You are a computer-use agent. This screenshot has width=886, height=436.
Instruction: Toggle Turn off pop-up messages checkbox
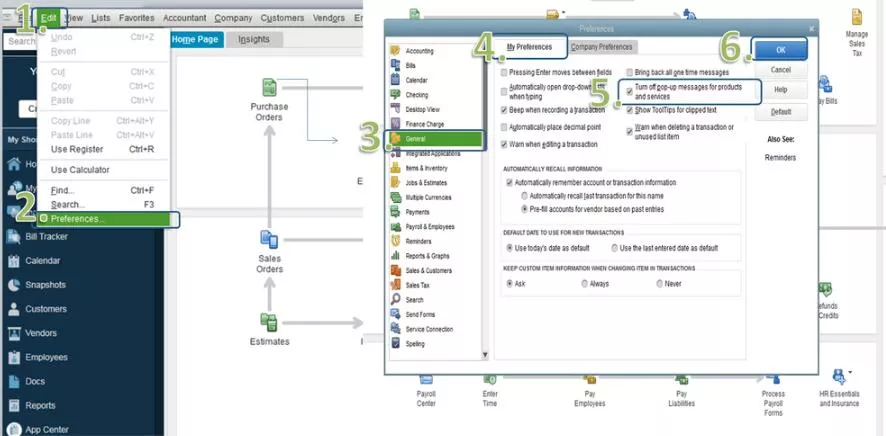pyautogui.click(x=630, y=90)
